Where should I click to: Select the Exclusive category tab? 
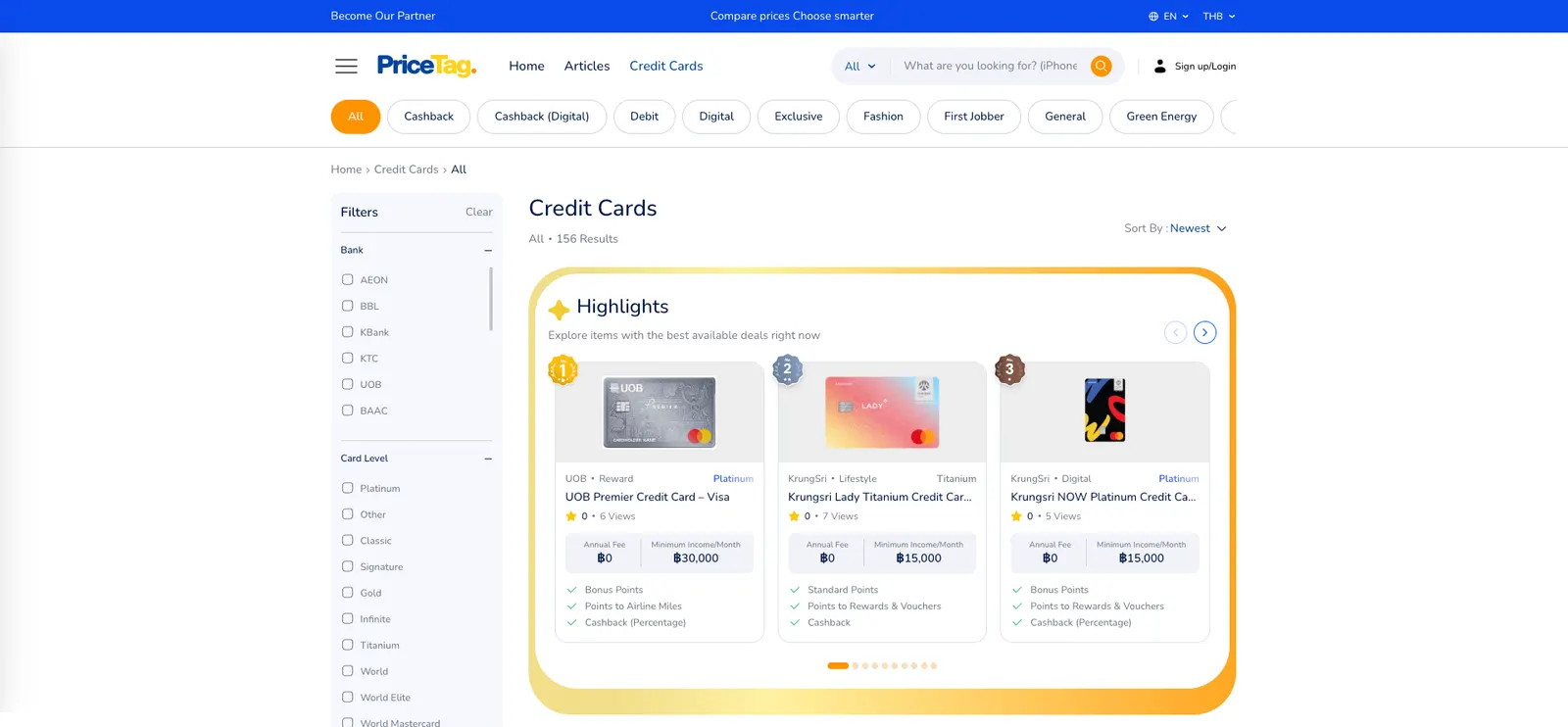tap(799, 117)
